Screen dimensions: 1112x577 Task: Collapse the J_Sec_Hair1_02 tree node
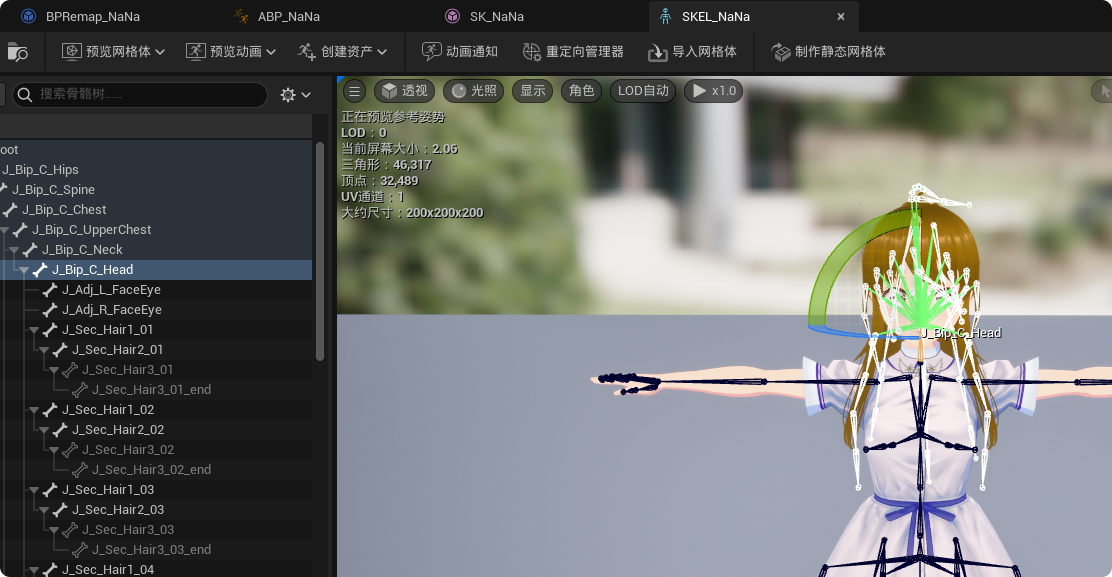[33, 410]
